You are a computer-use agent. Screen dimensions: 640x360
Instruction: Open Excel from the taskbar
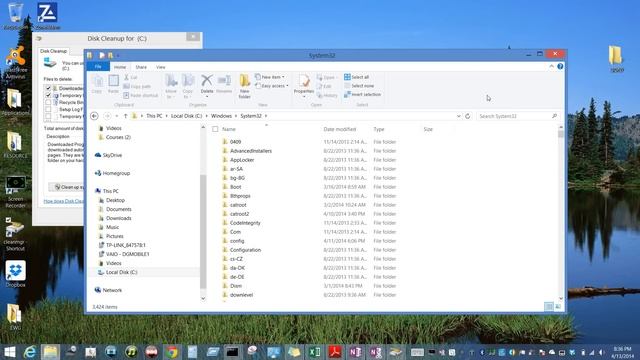click(315, 352)
